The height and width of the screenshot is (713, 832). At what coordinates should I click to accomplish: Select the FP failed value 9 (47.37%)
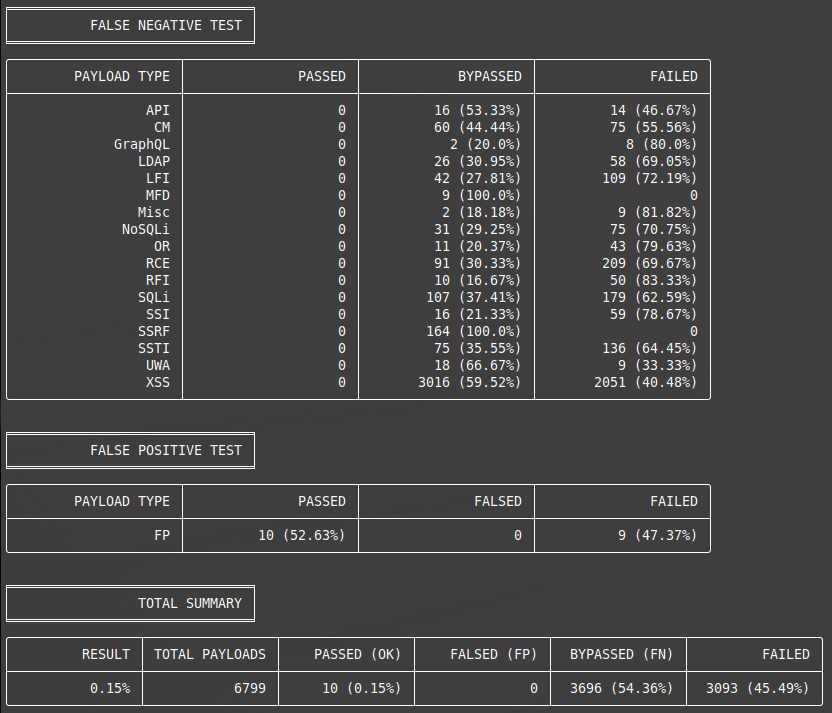[x=657, y=535]
